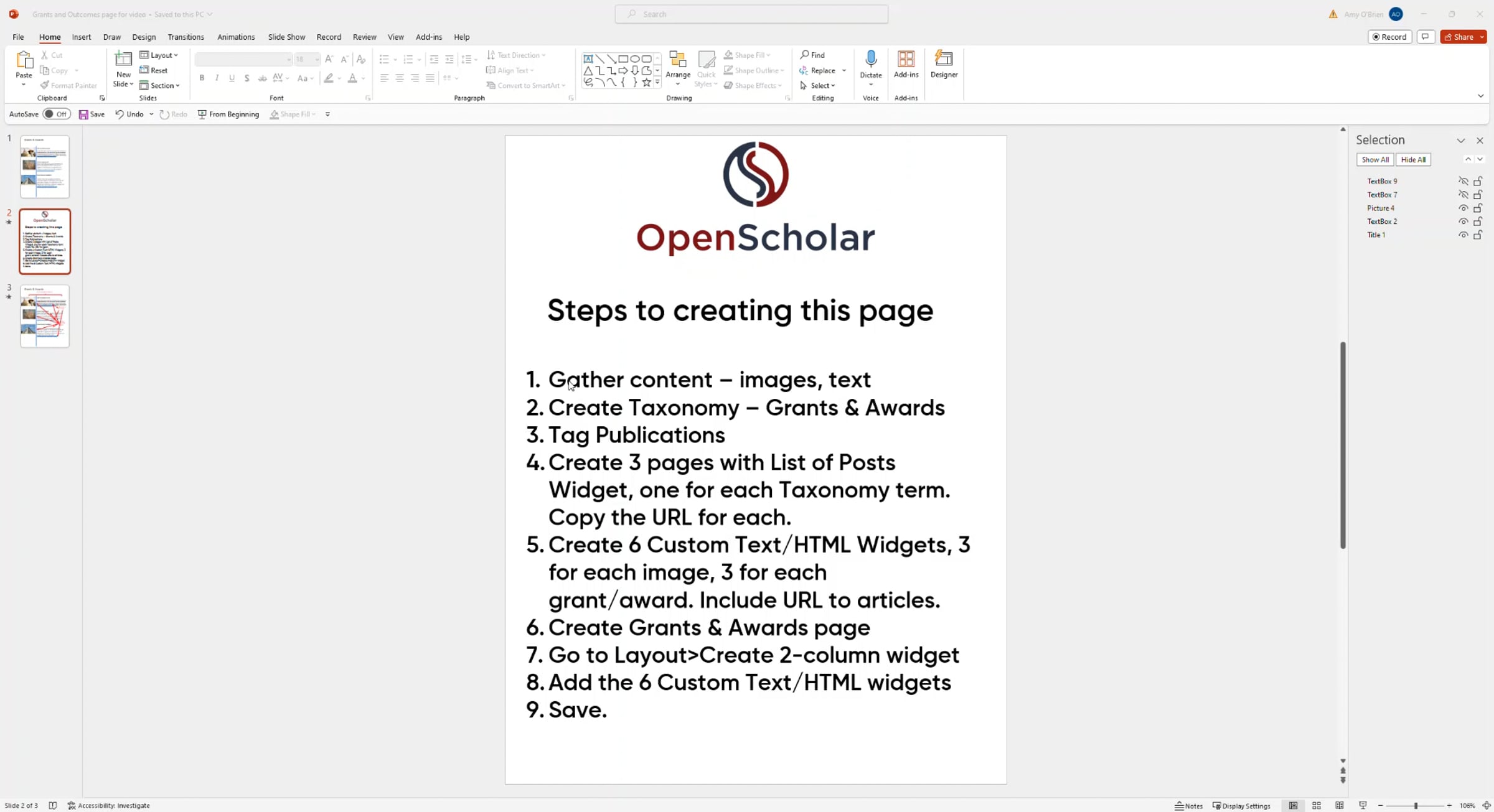Open the Animations tab
Viewport: 1494px width, 812px height.
click(236, 37)
